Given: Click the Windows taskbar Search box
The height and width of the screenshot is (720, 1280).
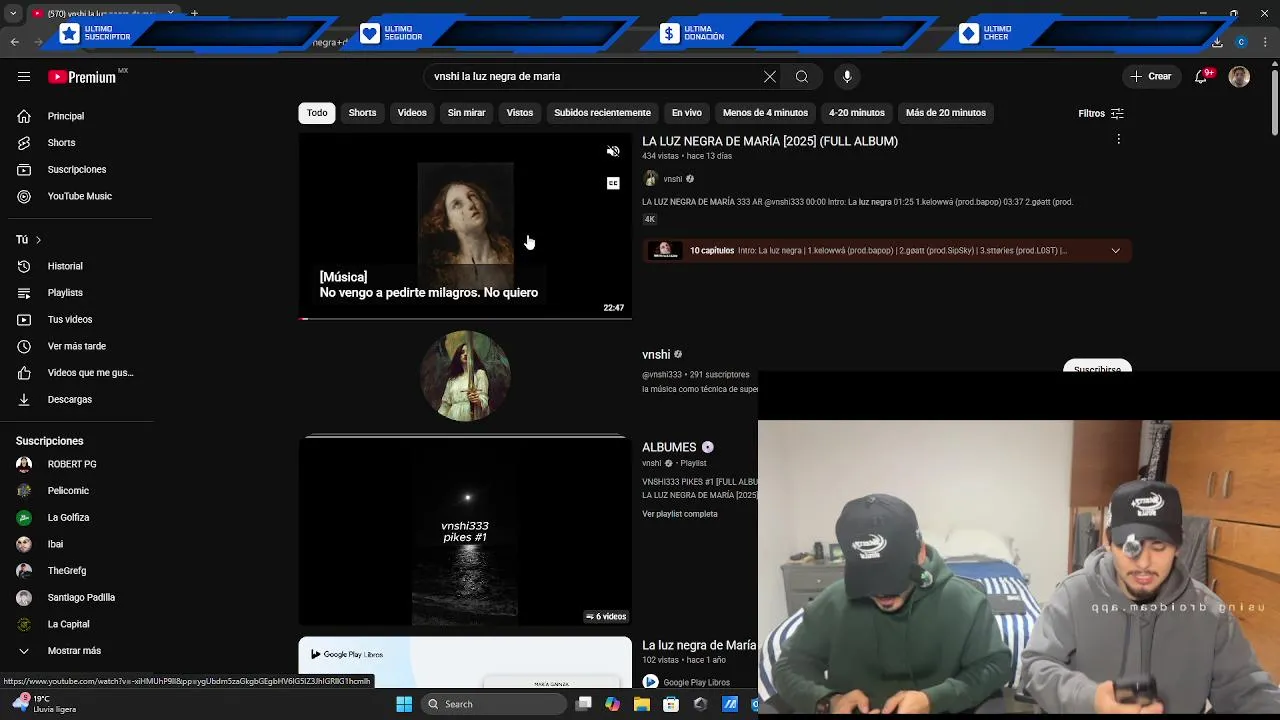Looking at the screenshot, I should (494, 704).
